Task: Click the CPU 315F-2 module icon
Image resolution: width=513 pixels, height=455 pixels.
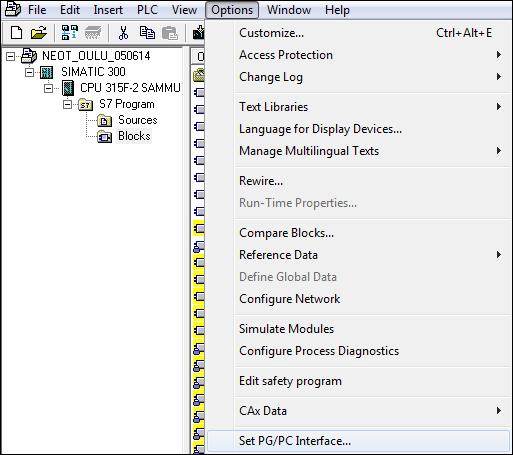Action: (68, 88)
